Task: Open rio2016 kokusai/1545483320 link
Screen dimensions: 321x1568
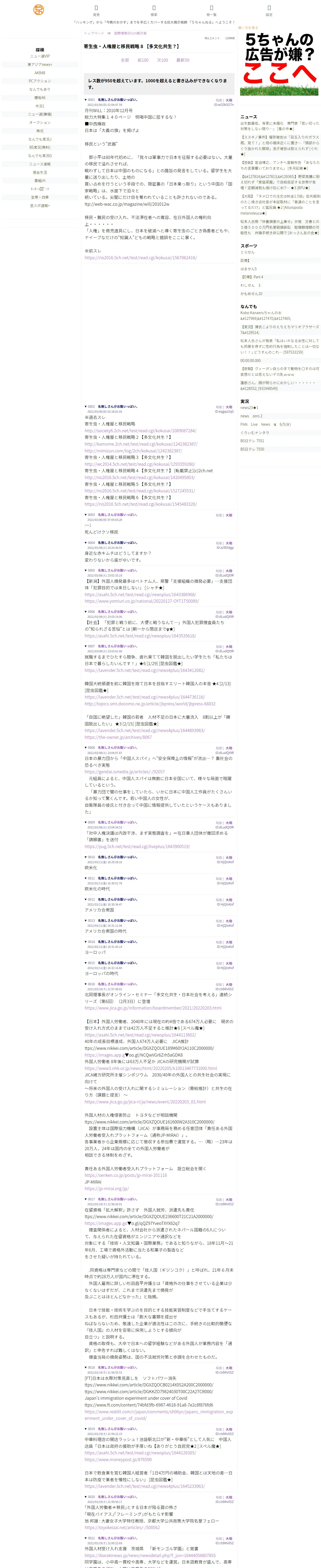Action: (140, 504)
